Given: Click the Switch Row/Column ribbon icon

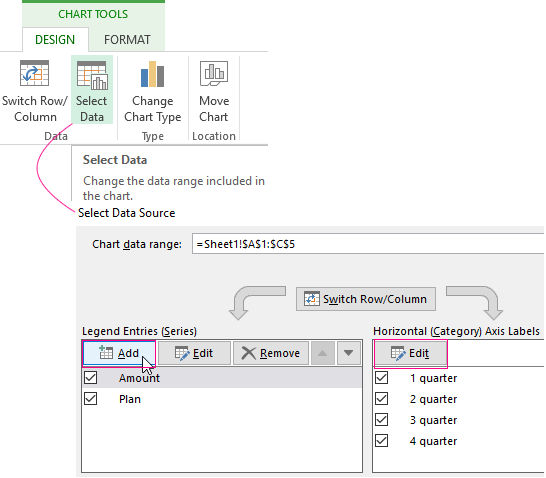Looking at the screenshot, I should (x=34, y=73).
